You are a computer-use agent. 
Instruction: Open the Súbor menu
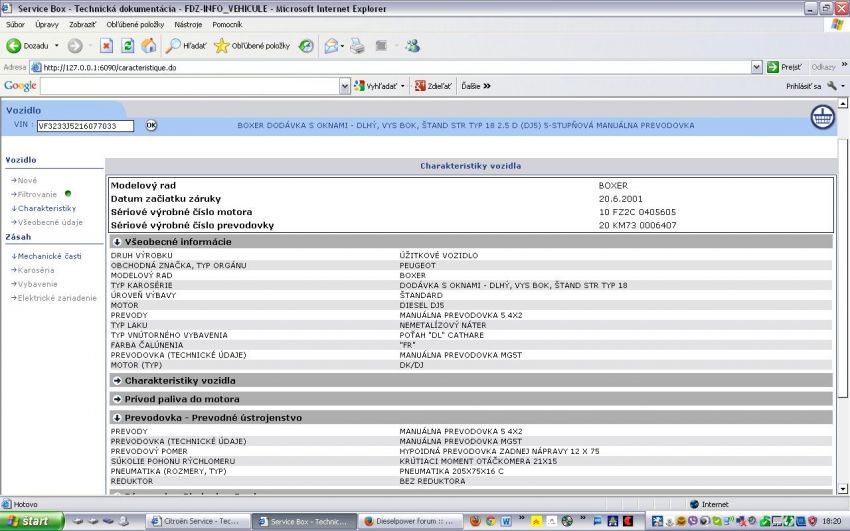15,24
